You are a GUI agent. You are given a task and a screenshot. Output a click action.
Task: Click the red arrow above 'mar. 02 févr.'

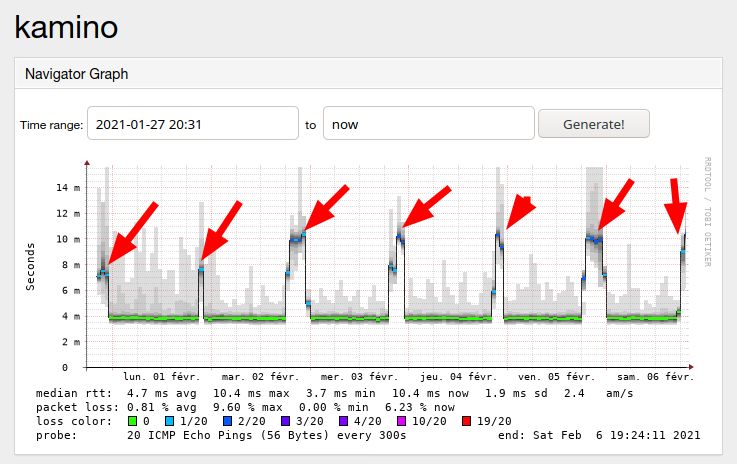[221, 230]
